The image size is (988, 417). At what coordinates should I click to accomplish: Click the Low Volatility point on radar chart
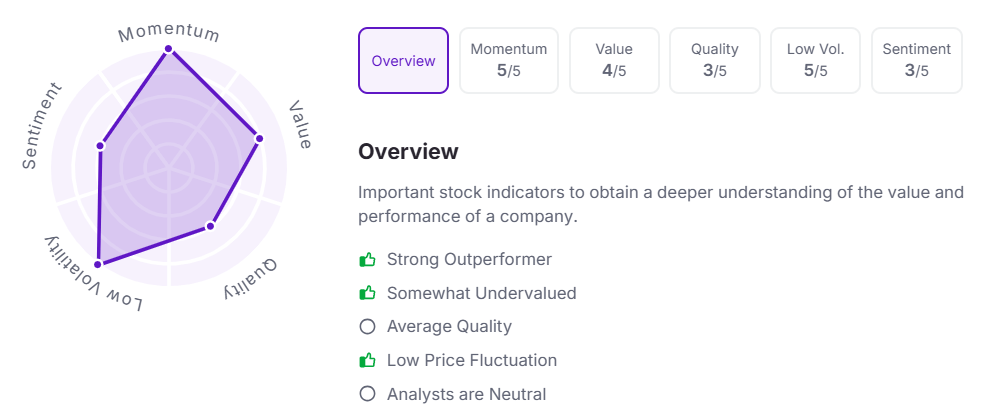[98, 264]
